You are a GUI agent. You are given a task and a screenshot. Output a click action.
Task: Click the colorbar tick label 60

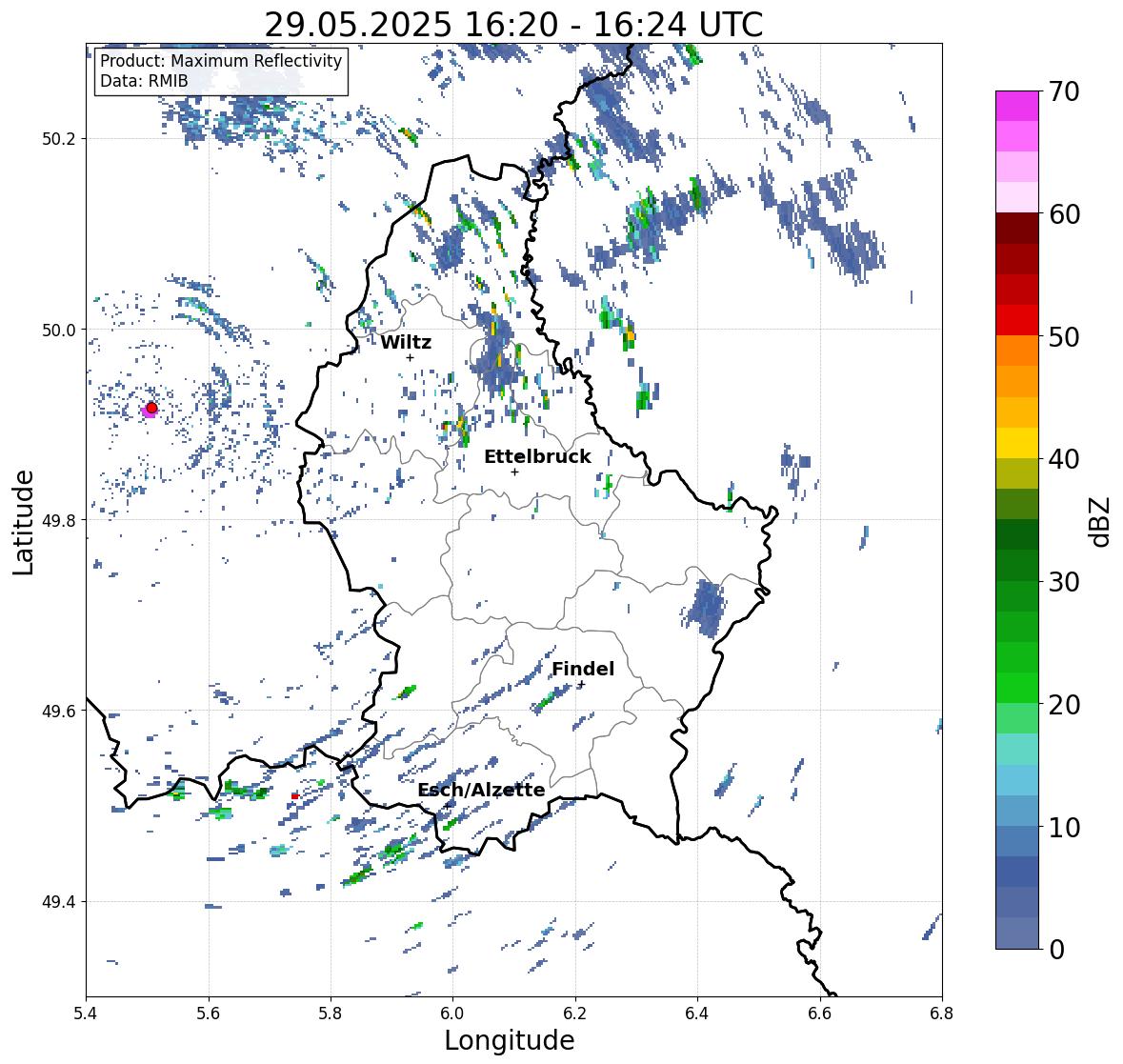click(1064, 214)
